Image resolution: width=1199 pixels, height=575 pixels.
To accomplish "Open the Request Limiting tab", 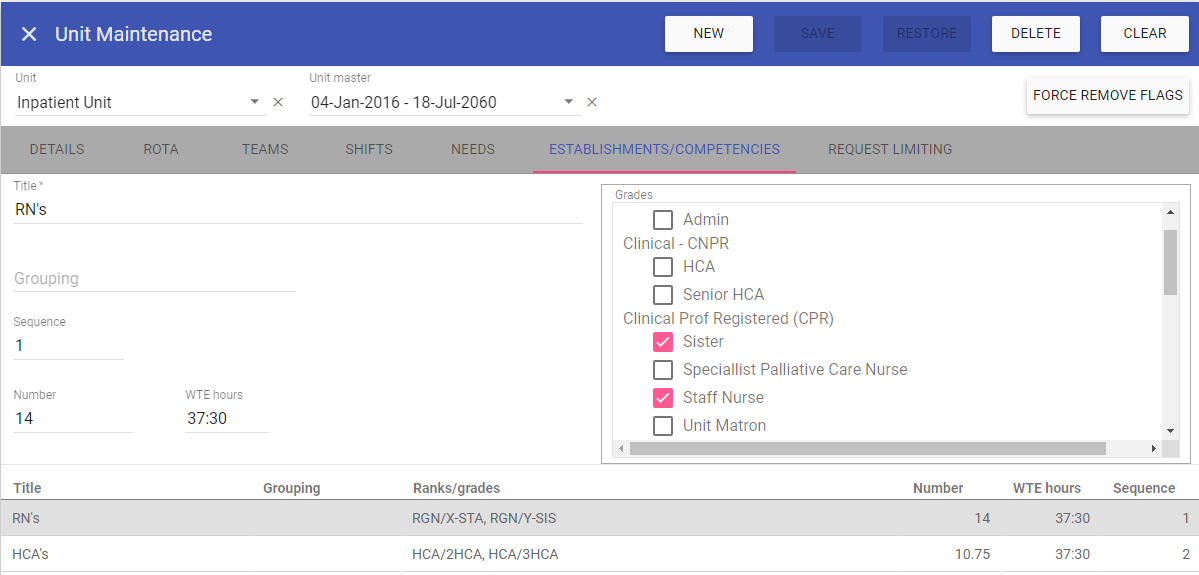I will click(889, 149).
